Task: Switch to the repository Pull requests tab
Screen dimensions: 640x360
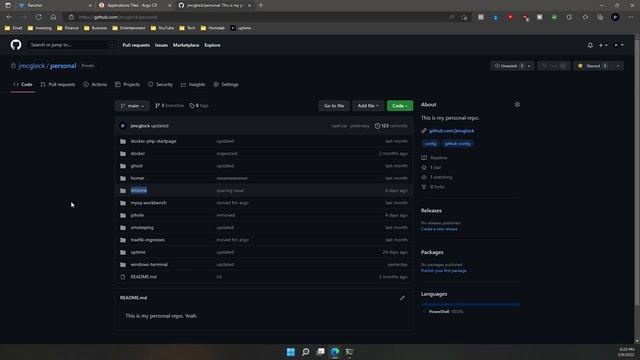Action: 58,84
